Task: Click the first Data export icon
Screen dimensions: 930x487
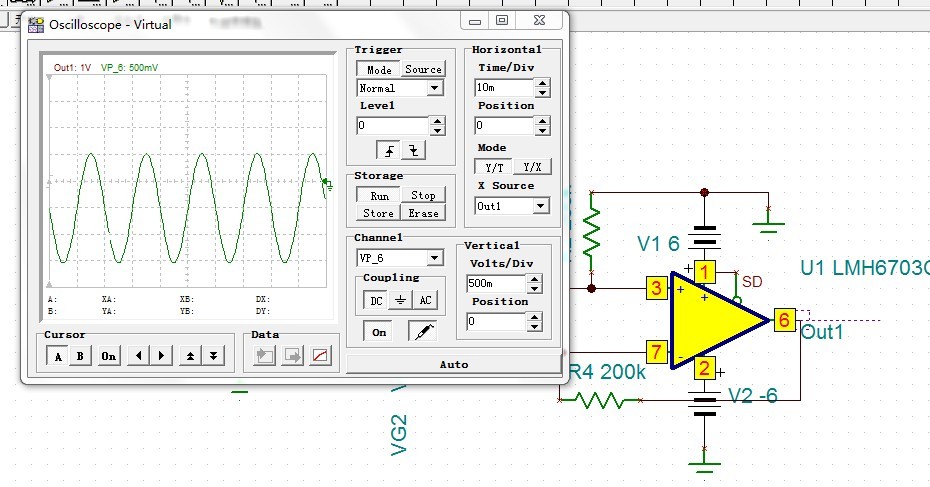Action: coord(265,356)
